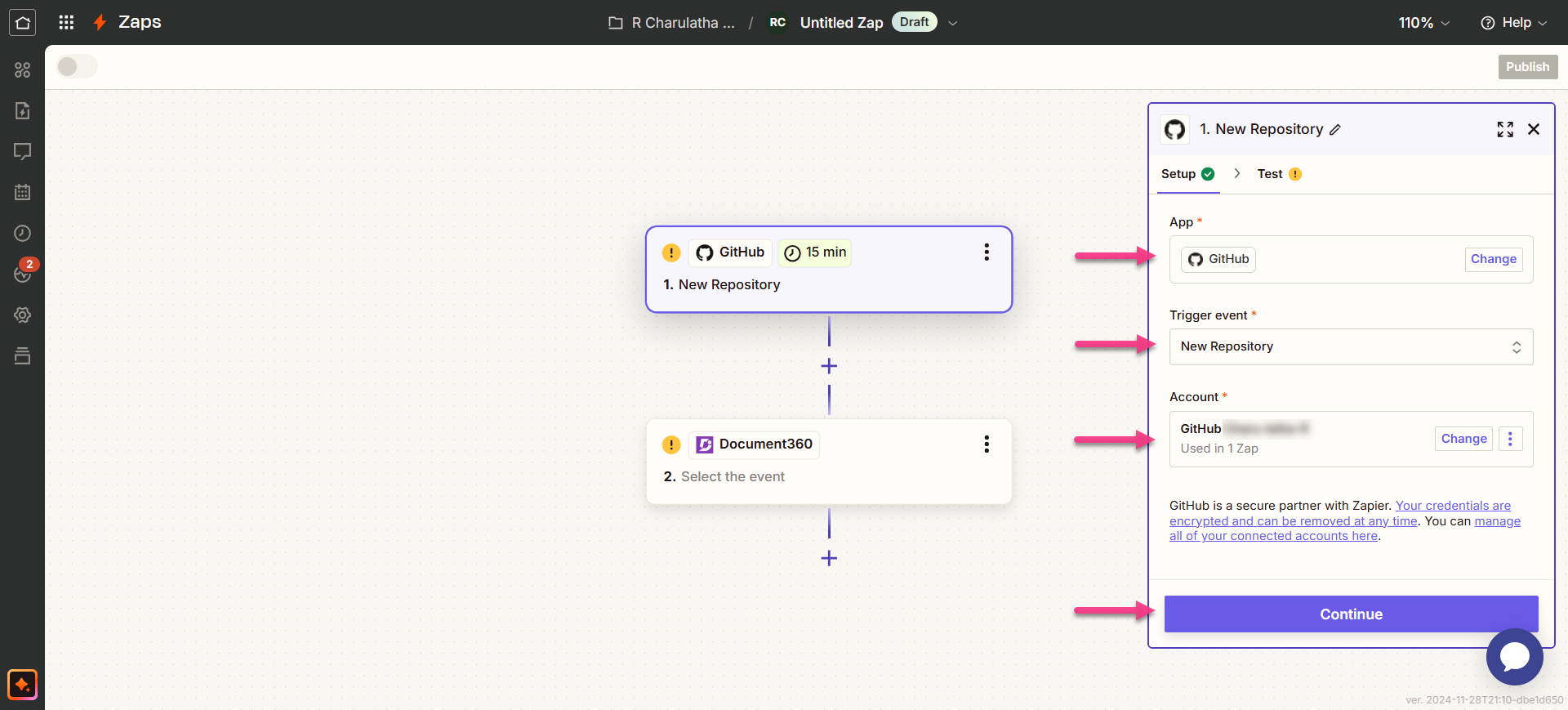
Task: Click the GitHub app chip in App field
Action: 1218,259
